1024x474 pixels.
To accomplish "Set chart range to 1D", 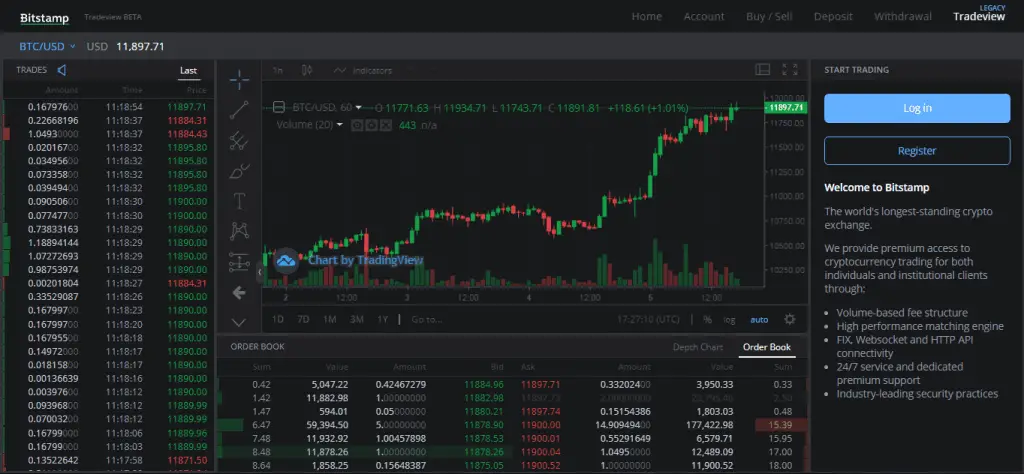I will click(x=278, y=319).
